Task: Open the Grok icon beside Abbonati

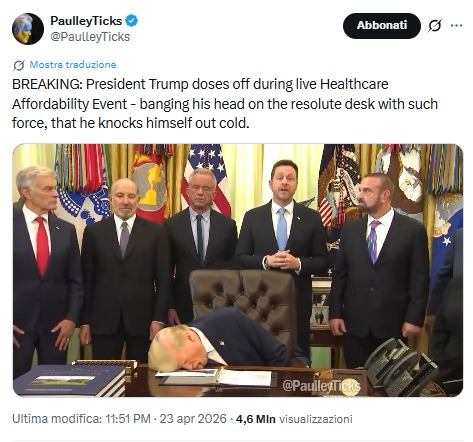Action: click(435, 26)
